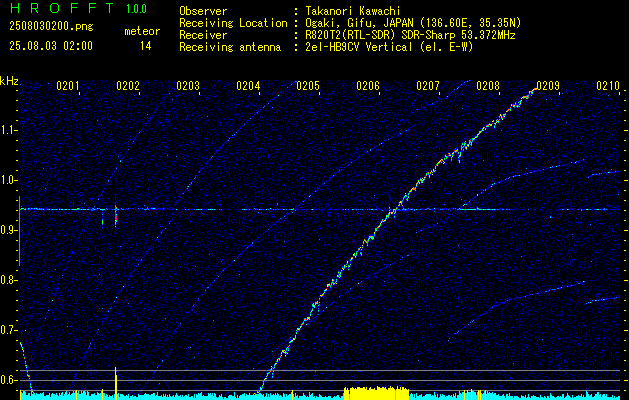Click the wide yellow block in the bottom power strip
This screenshot has width=629, height=400.
[x=376, y=393]
